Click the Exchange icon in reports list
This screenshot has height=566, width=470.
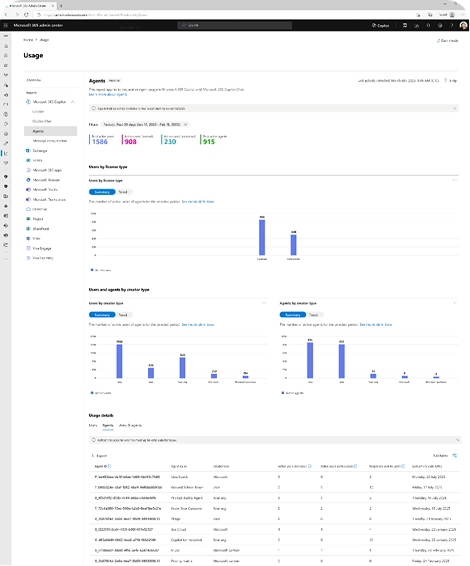(28, 151)
